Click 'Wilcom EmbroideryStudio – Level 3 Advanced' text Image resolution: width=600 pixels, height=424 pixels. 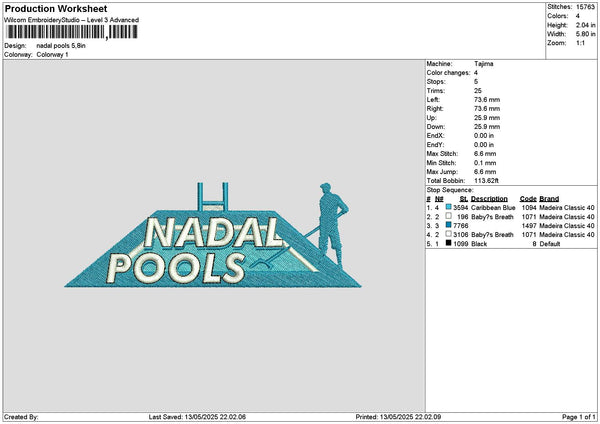click(72, 20)
